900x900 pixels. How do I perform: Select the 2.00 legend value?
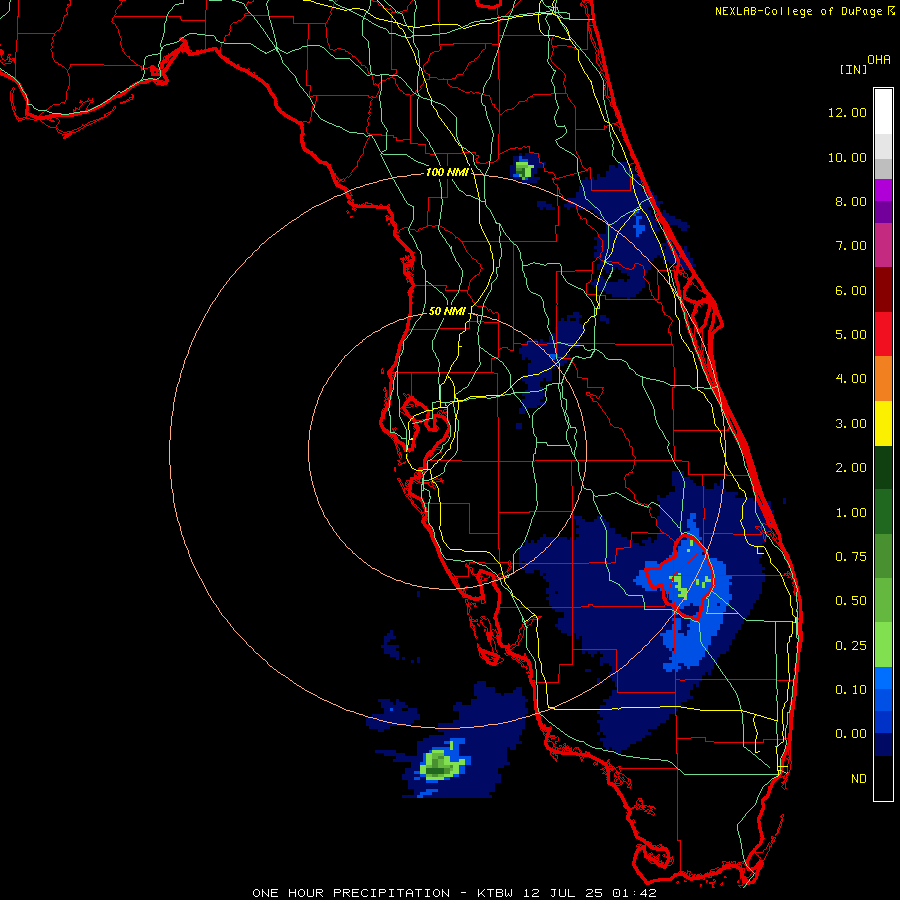click(851, 468)
